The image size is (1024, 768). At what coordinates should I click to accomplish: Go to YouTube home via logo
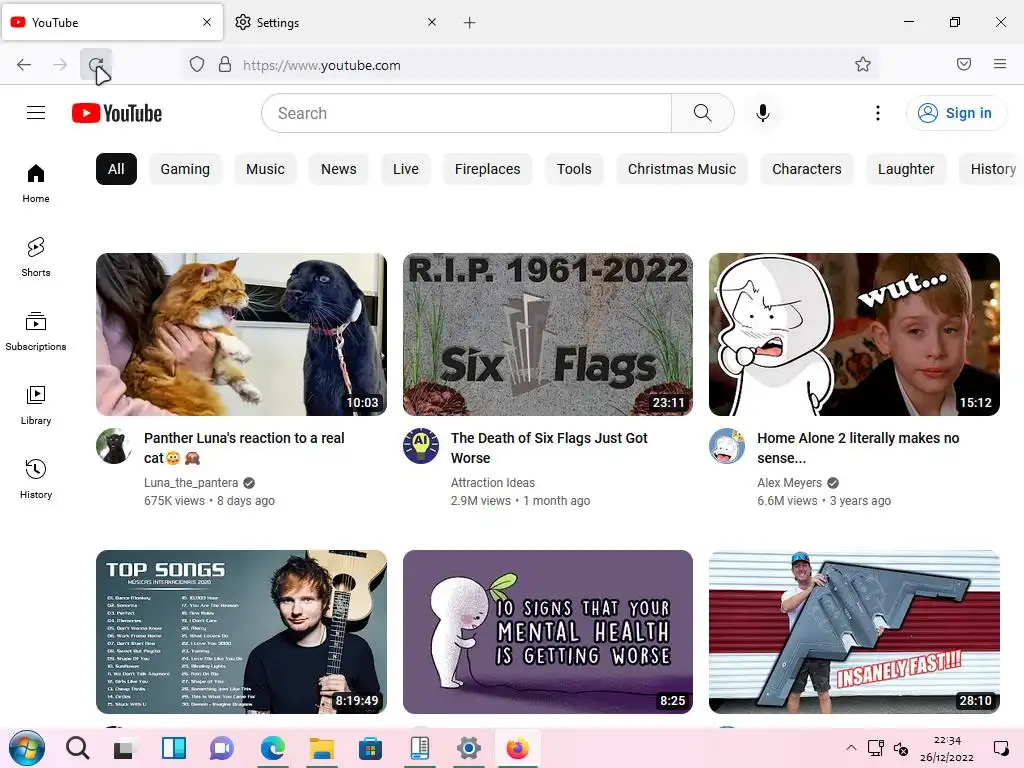pos(117,113)
